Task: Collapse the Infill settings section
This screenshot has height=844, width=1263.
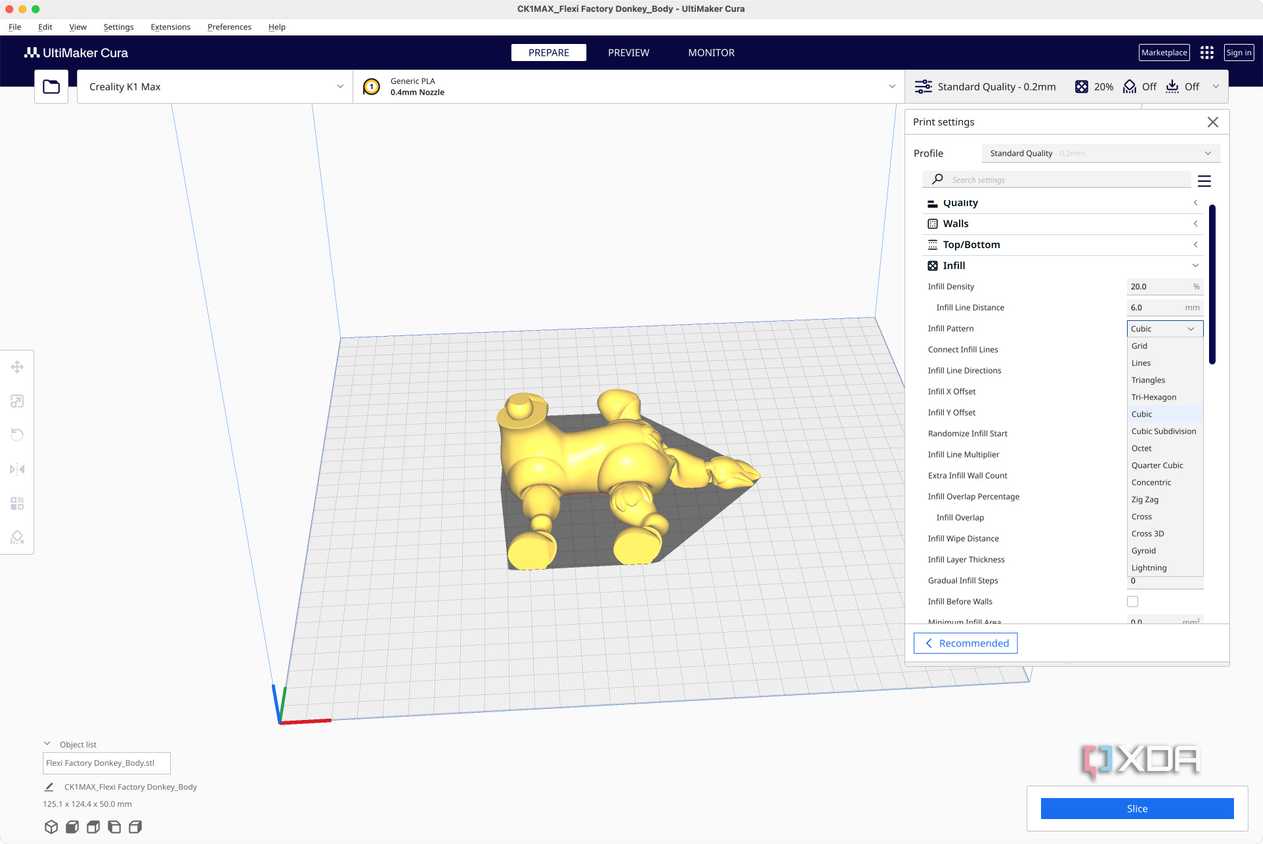Action: click(1063, 266)
